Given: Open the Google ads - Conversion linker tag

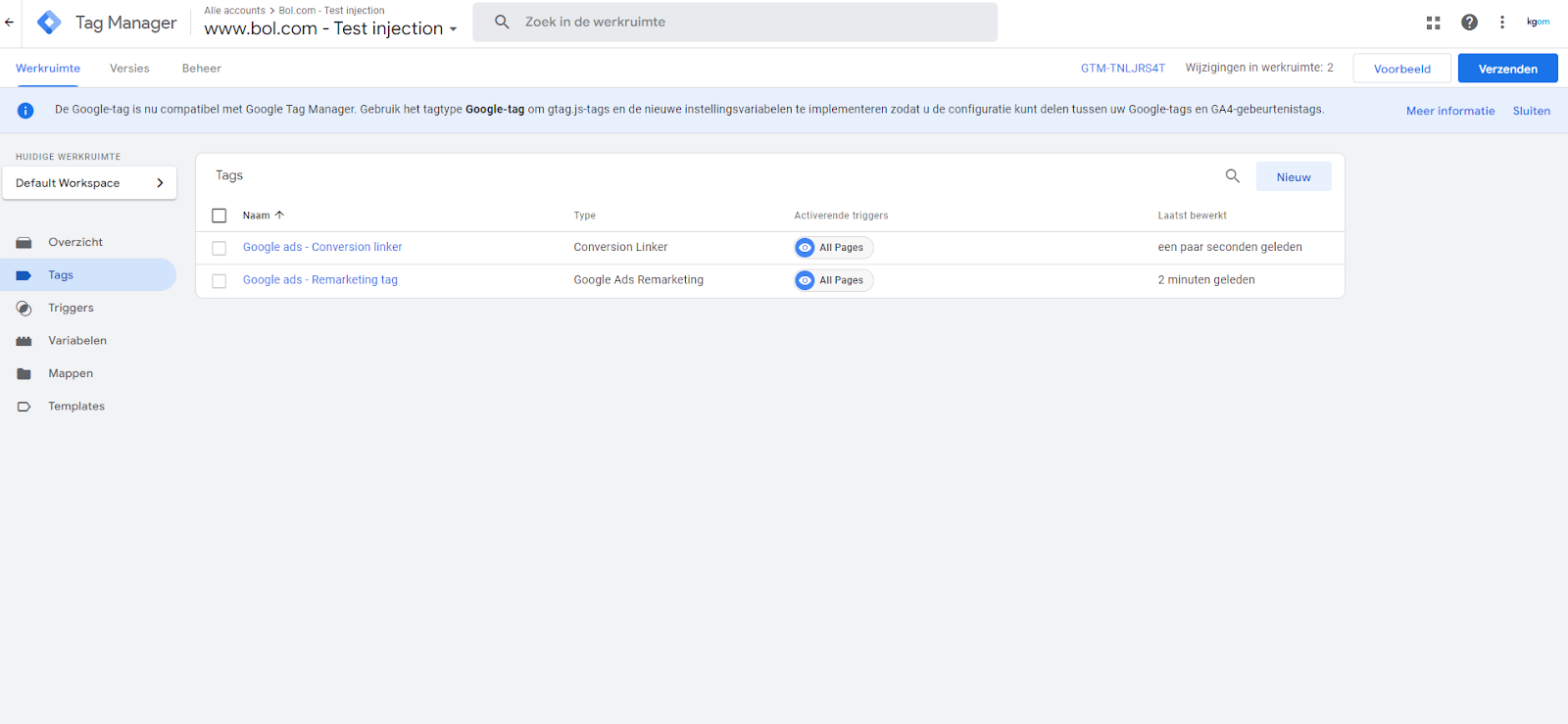Looking at the screenshot, I should (322, 247).
